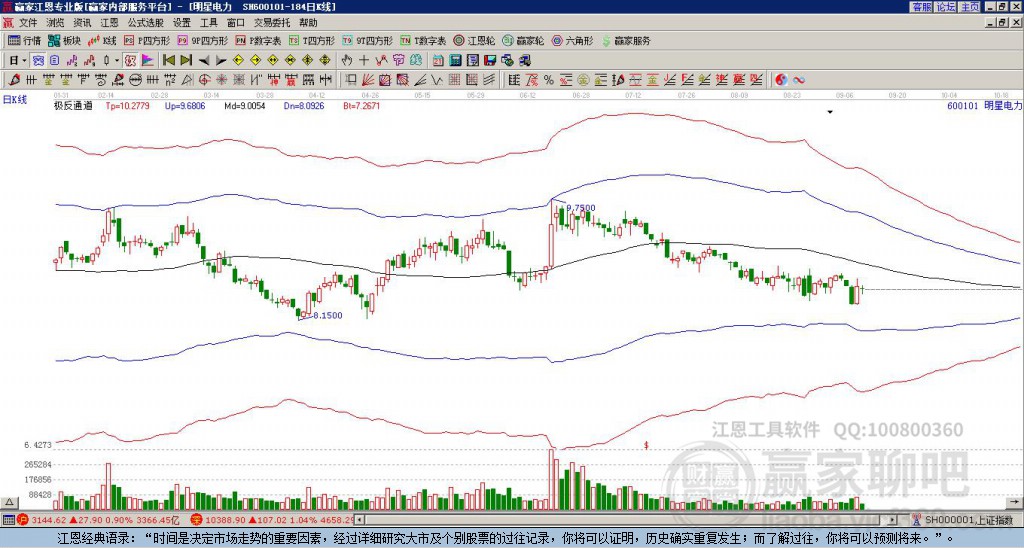Click the up-triangle button at volume pane left

click(9, 502)
